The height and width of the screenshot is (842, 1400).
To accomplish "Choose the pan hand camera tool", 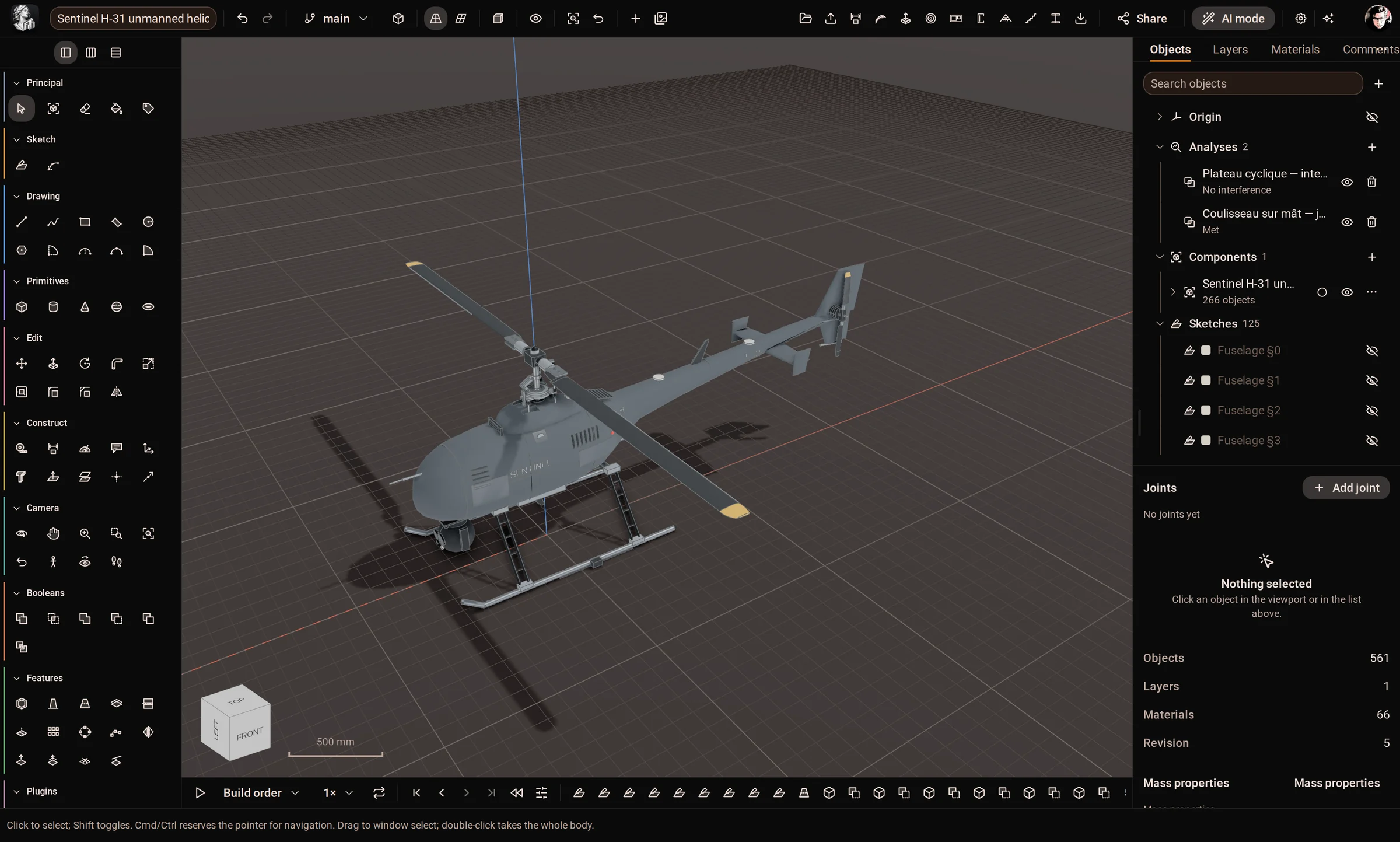I will 53,533.
